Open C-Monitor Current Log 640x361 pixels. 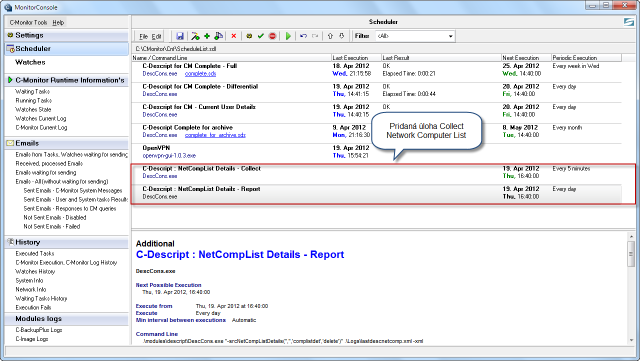[x=41, y=127]
